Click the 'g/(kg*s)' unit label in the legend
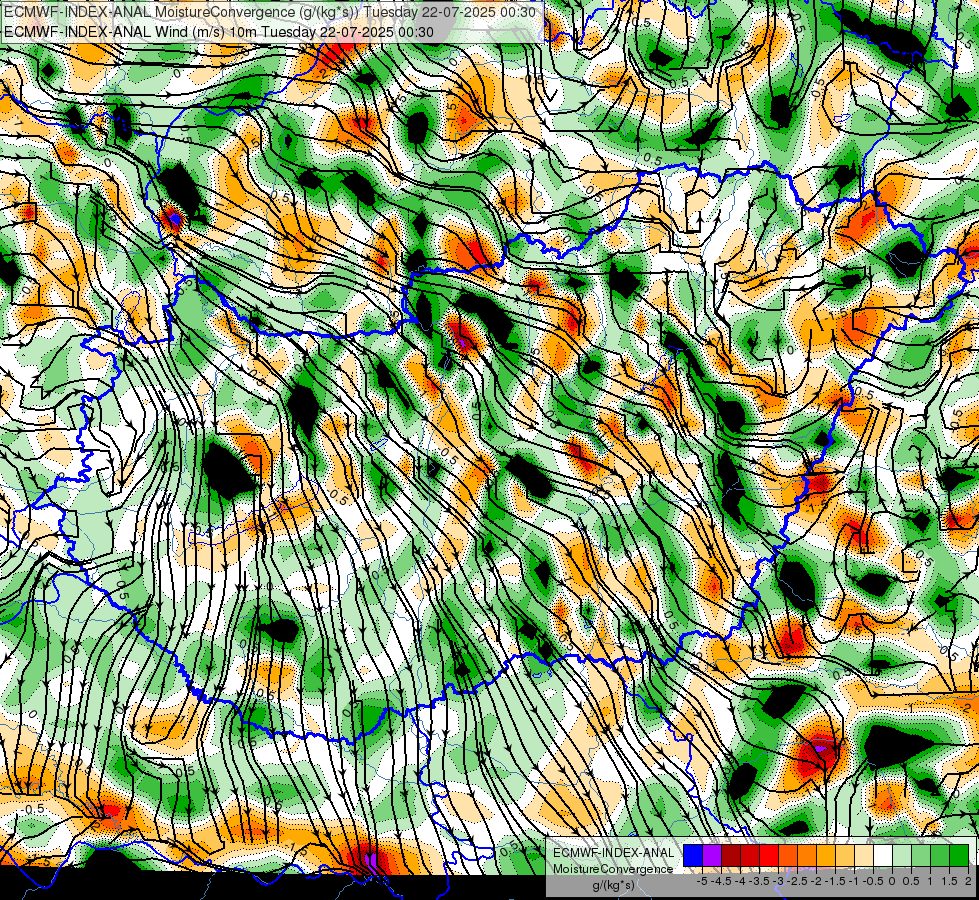979x900 pixels. tap(613, 886)
